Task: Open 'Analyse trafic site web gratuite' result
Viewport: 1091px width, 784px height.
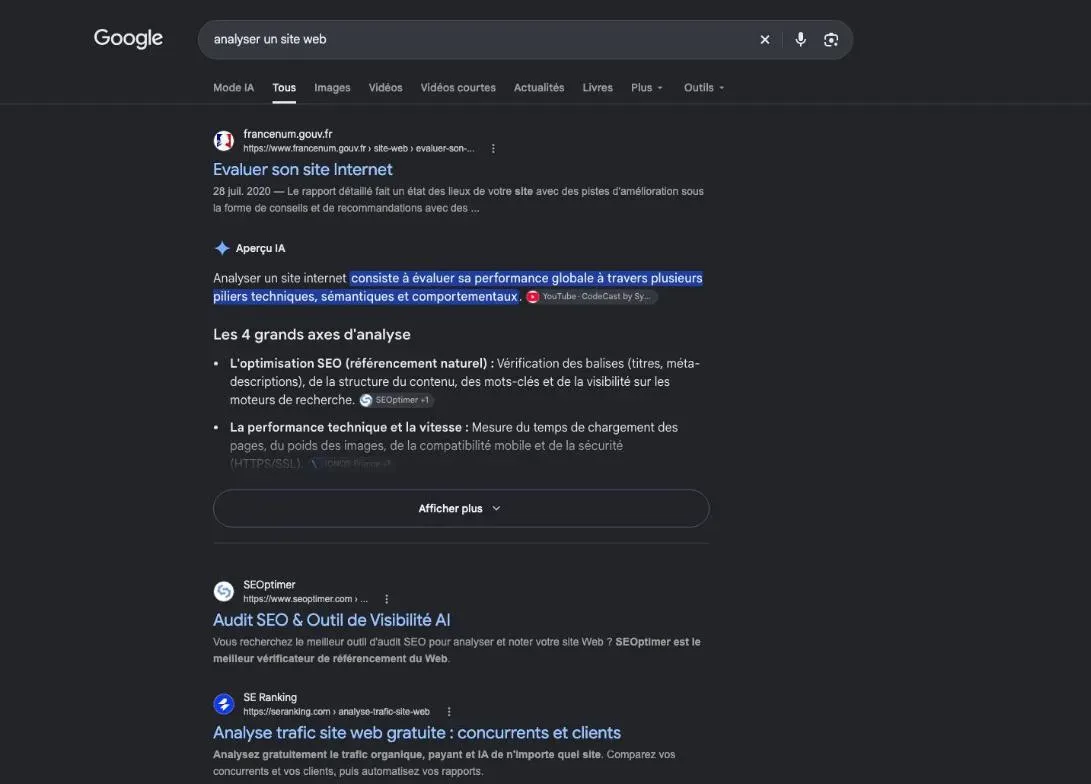Action: click(417, 733)
